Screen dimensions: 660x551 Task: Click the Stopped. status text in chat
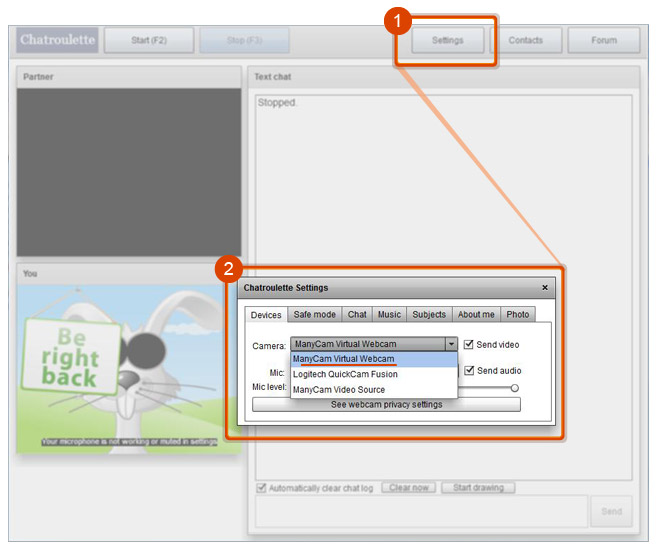277,102
